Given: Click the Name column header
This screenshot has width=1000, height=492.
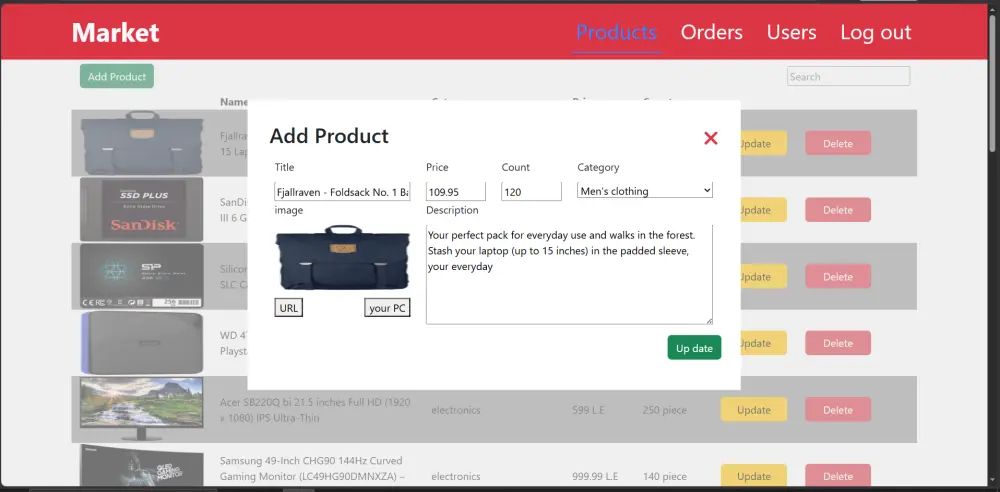Looking at the screenshot, I should [x=233, y=101].
